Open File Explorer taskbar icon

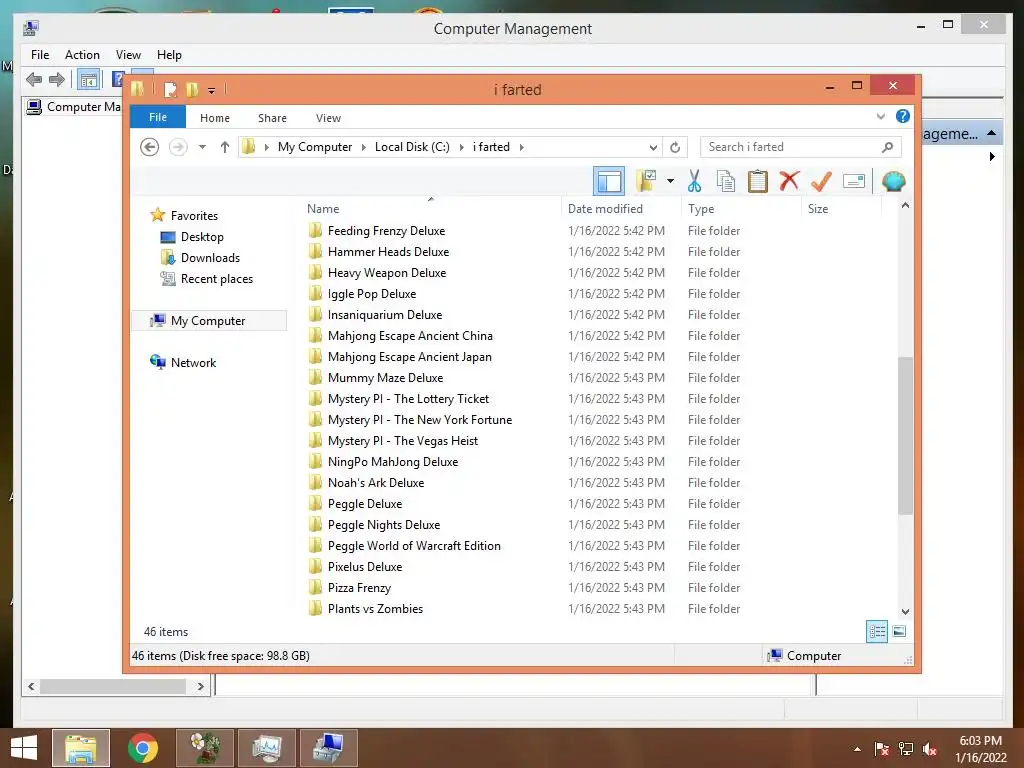pyautogui.click(x=80, y=748)
